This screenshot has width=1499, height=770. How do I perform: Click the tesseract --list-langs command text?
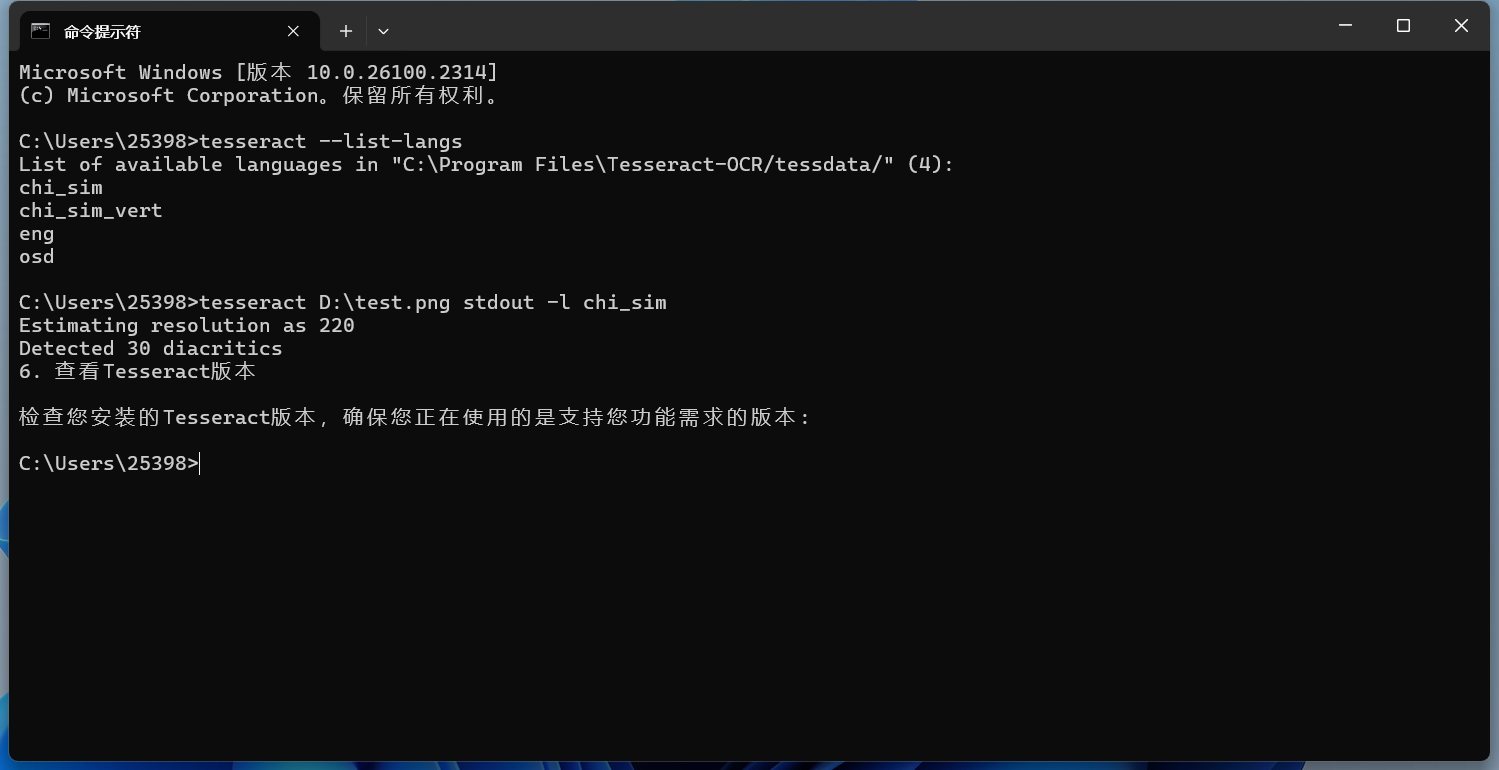tap(331, 141)
